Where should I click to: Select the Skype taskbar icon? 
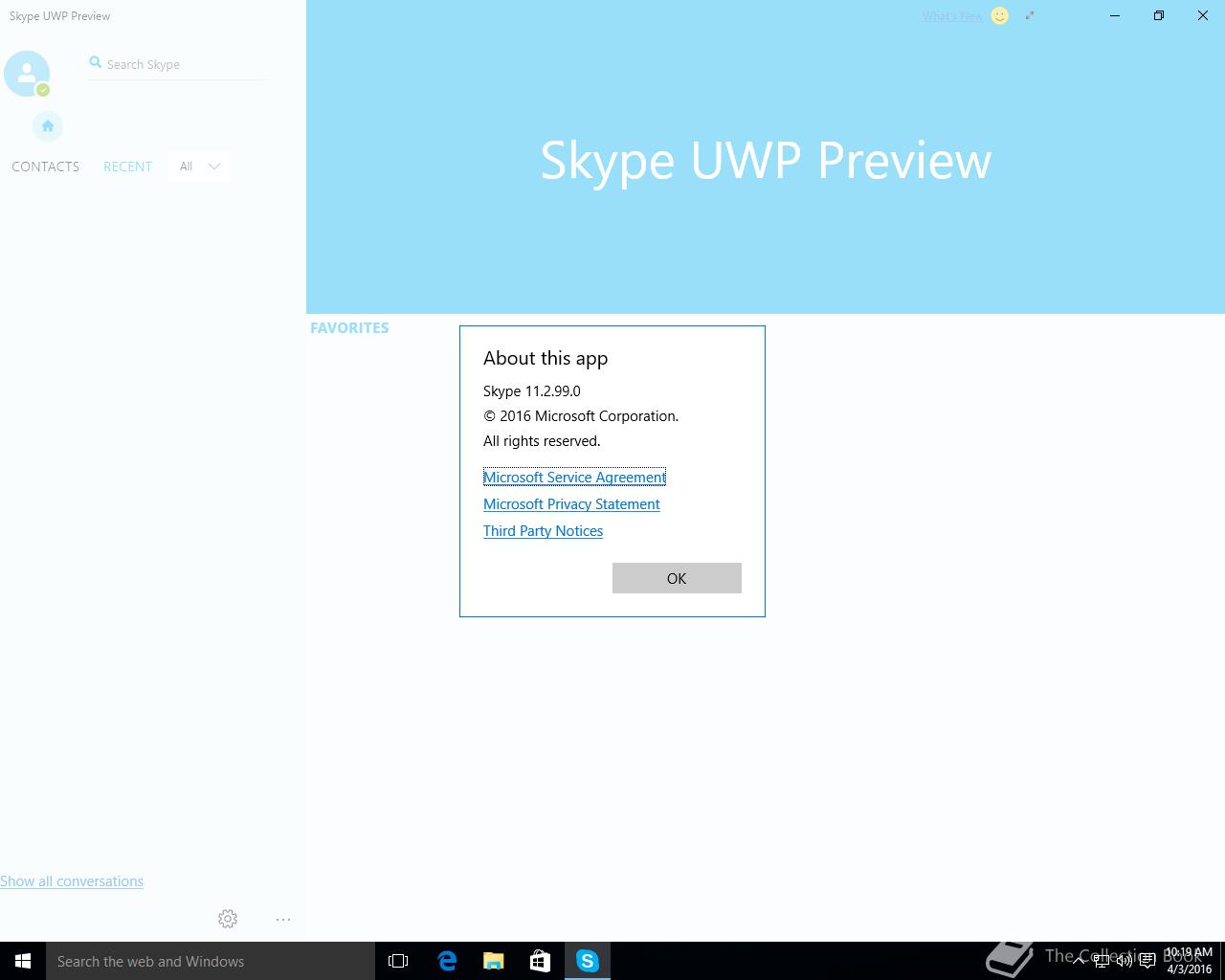pos(588,961)
